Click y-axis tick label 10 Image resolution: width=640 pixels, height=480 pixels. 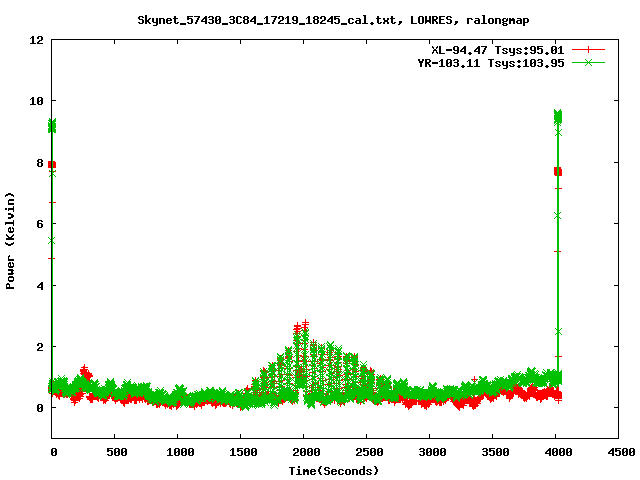point(36,101)
